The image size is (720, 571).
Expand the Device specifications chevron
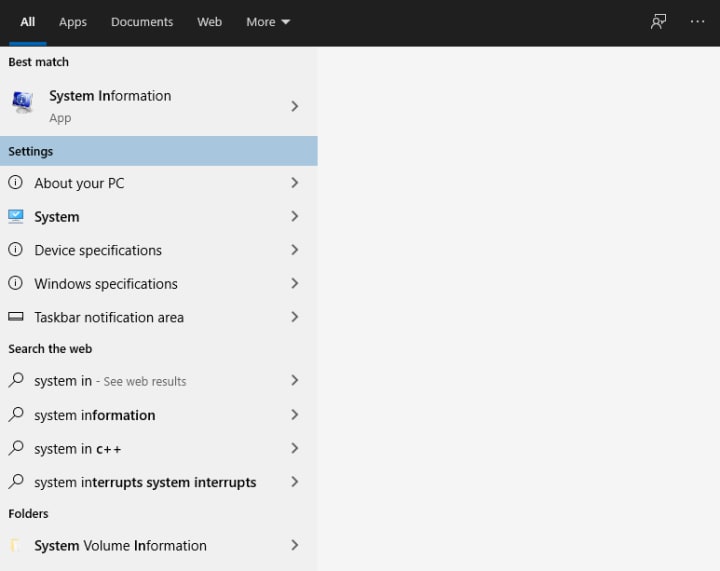click(294, 250)
